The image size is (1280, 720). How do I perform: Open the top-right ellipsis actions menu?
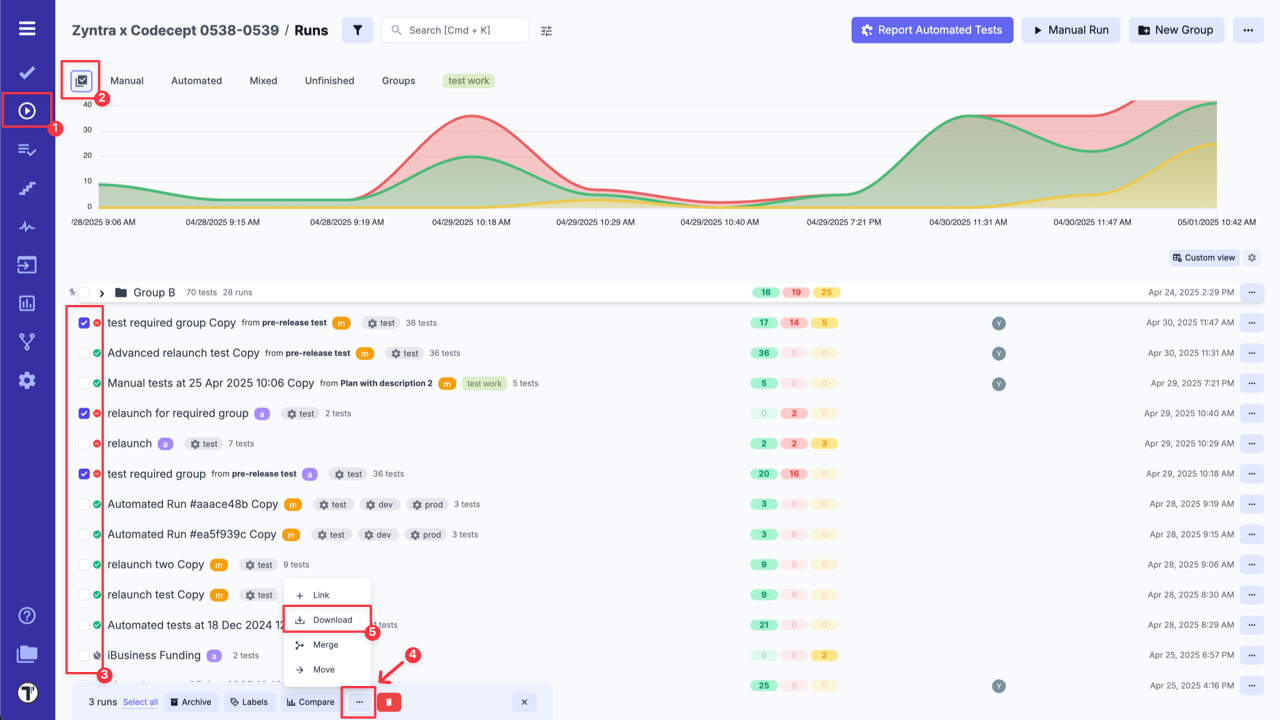pos(1248,30)
